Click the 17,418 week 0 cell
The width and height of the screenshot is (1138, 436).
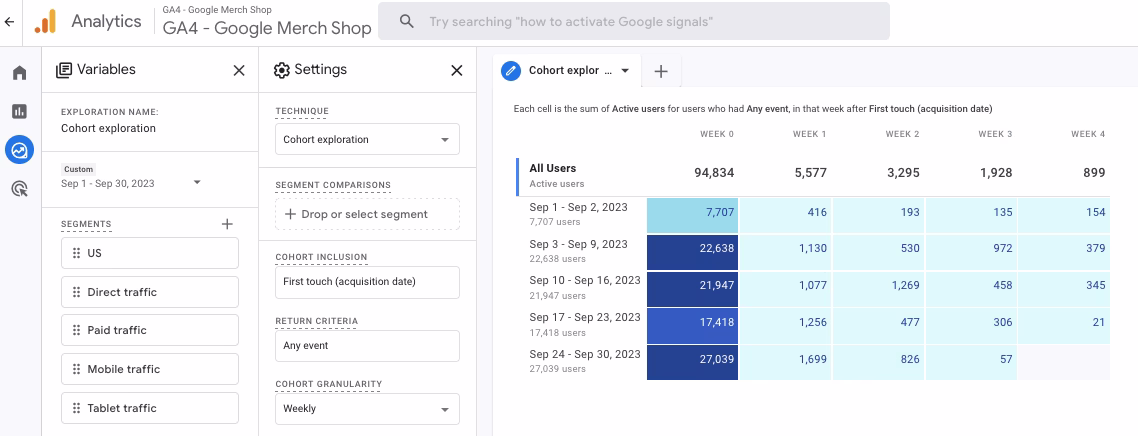692,326
